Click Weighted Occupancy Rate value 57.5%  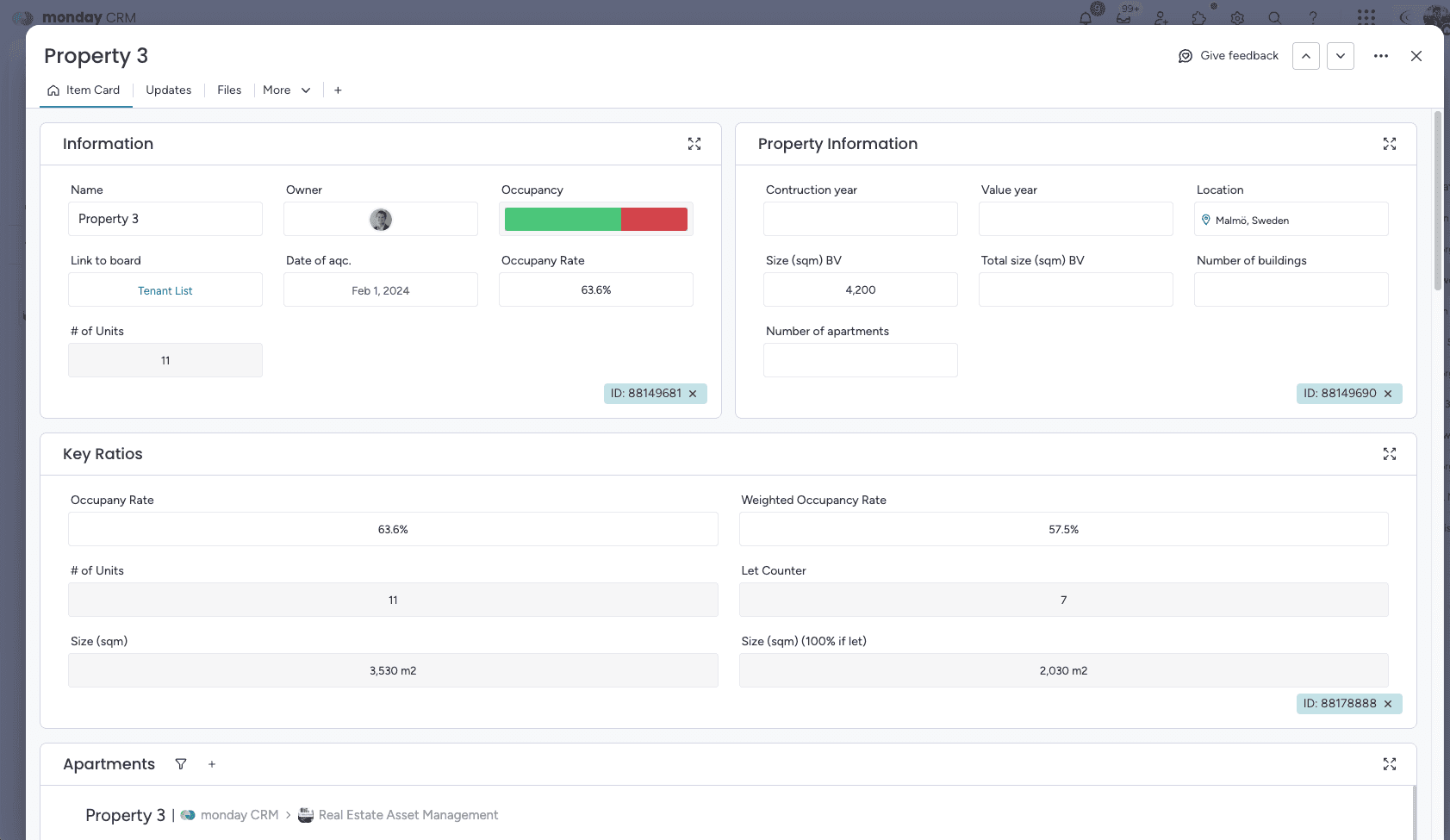pos(1064,529)
